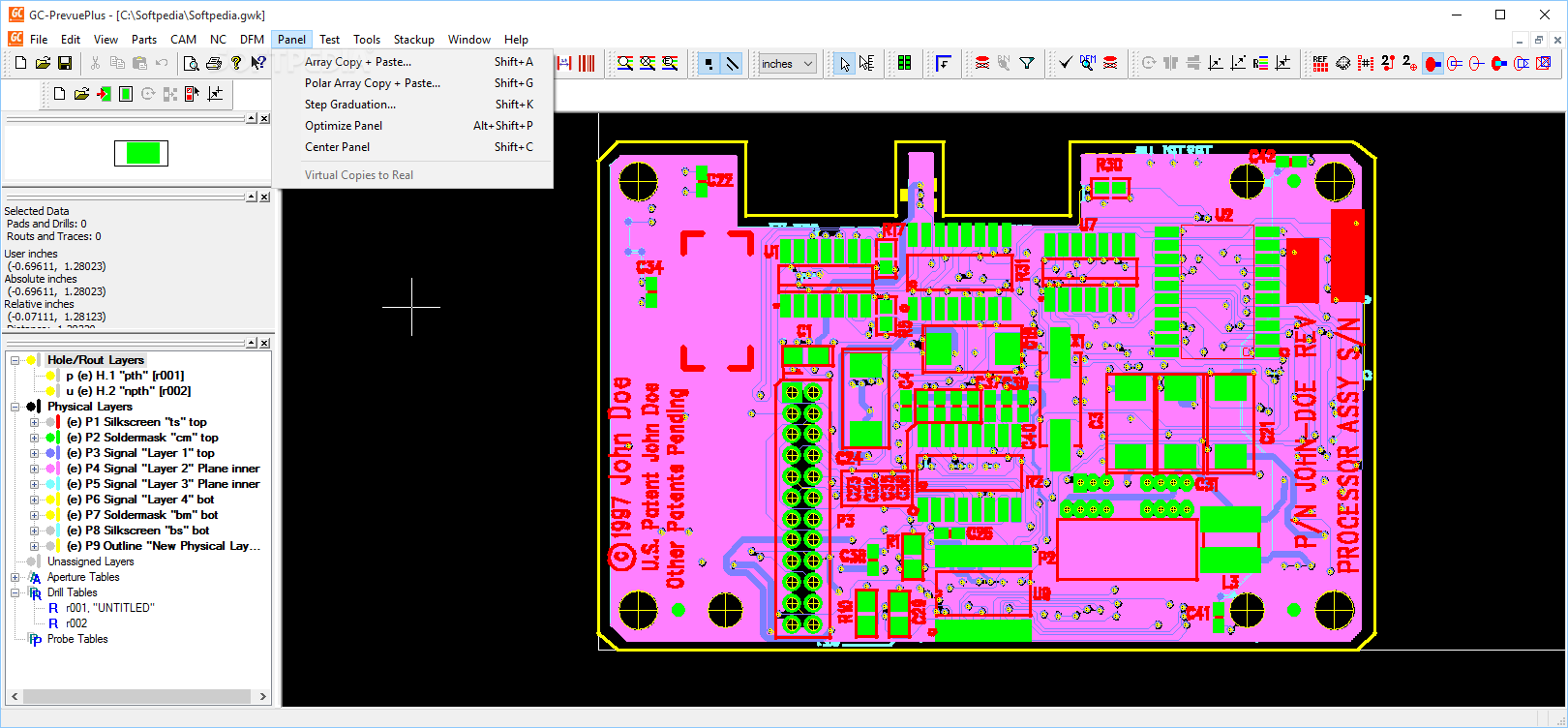Screen dimensions: 1568x728
Task: Click the black checkmark icon
Action: click(x=1066, y=63)
